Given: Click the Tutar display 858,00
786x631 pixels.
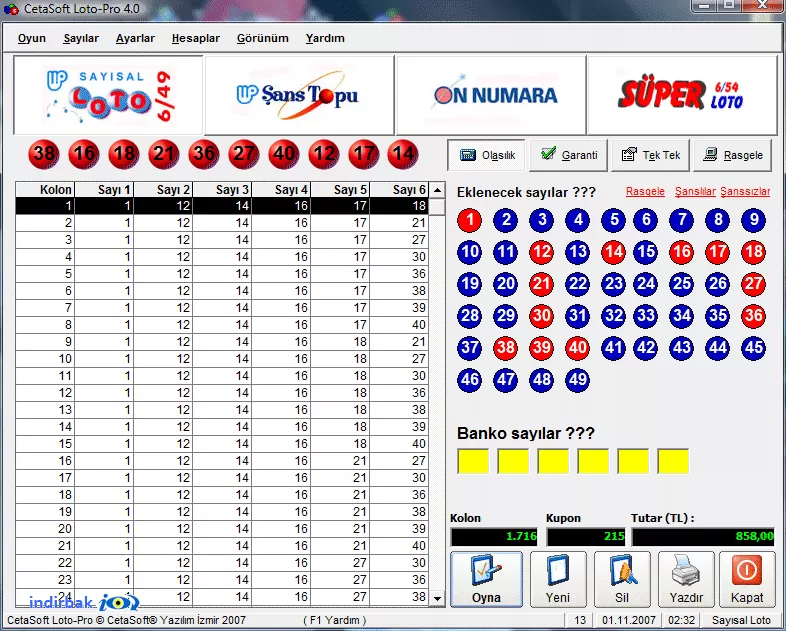Looking at the screenshot, I should (703, 537).
